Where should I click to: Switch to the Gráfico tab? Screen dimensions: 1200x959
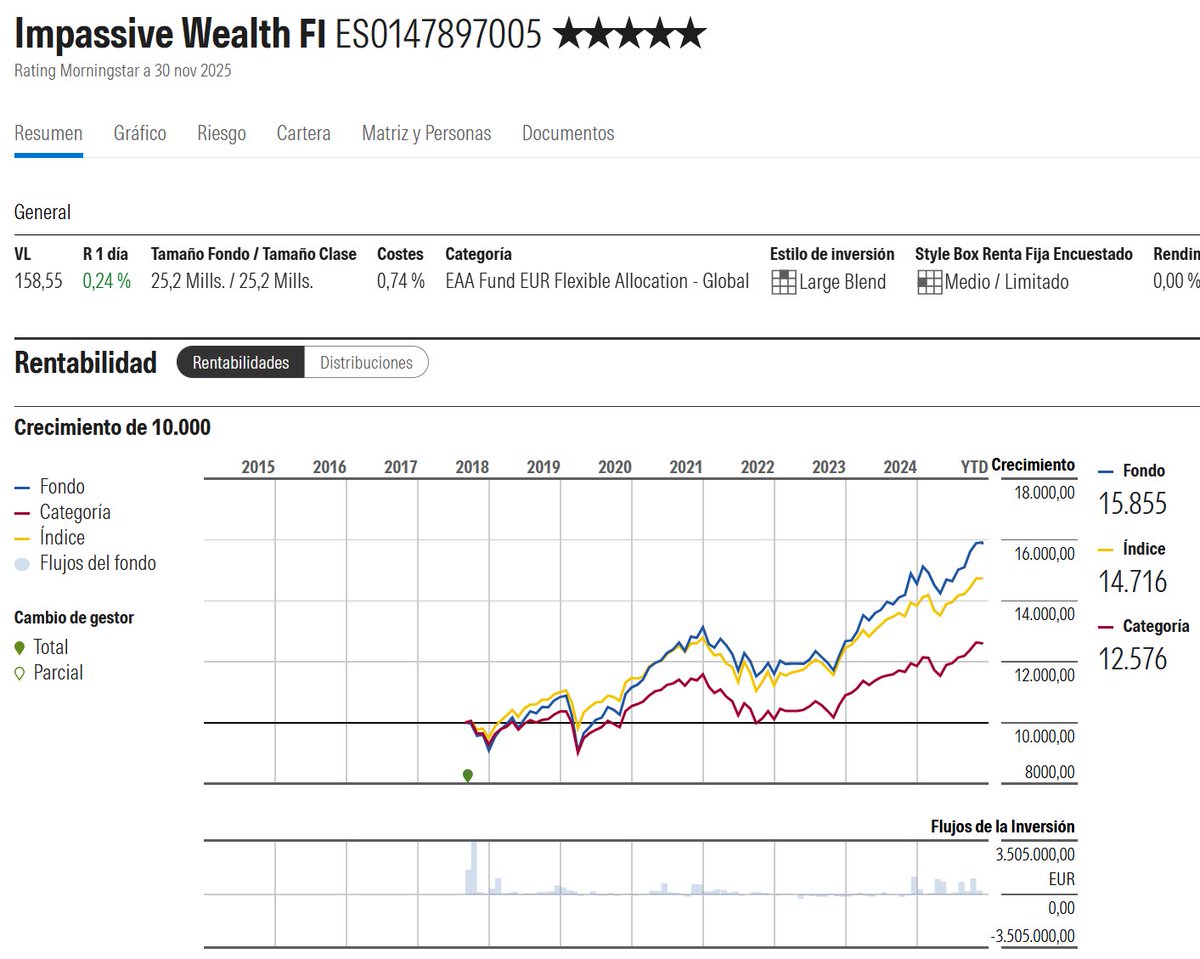point(140,133)
